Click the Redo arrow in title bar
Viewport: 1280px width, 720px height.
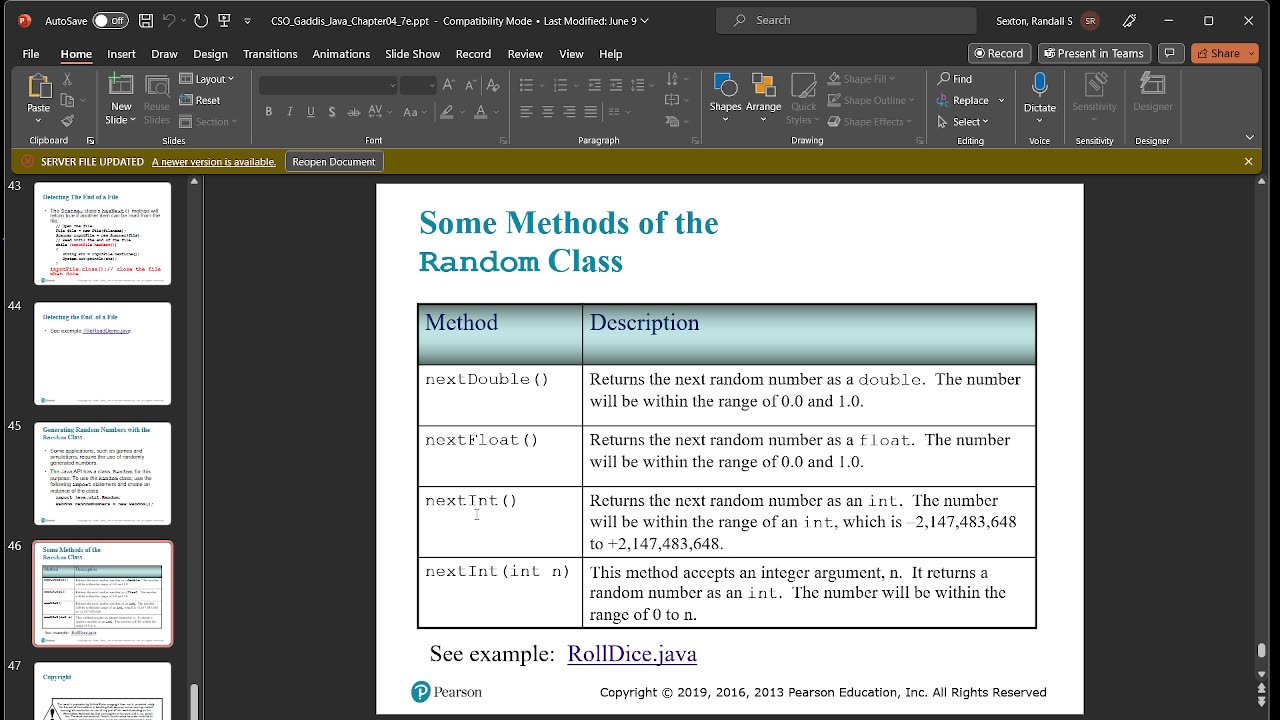(x=200, y=20)
